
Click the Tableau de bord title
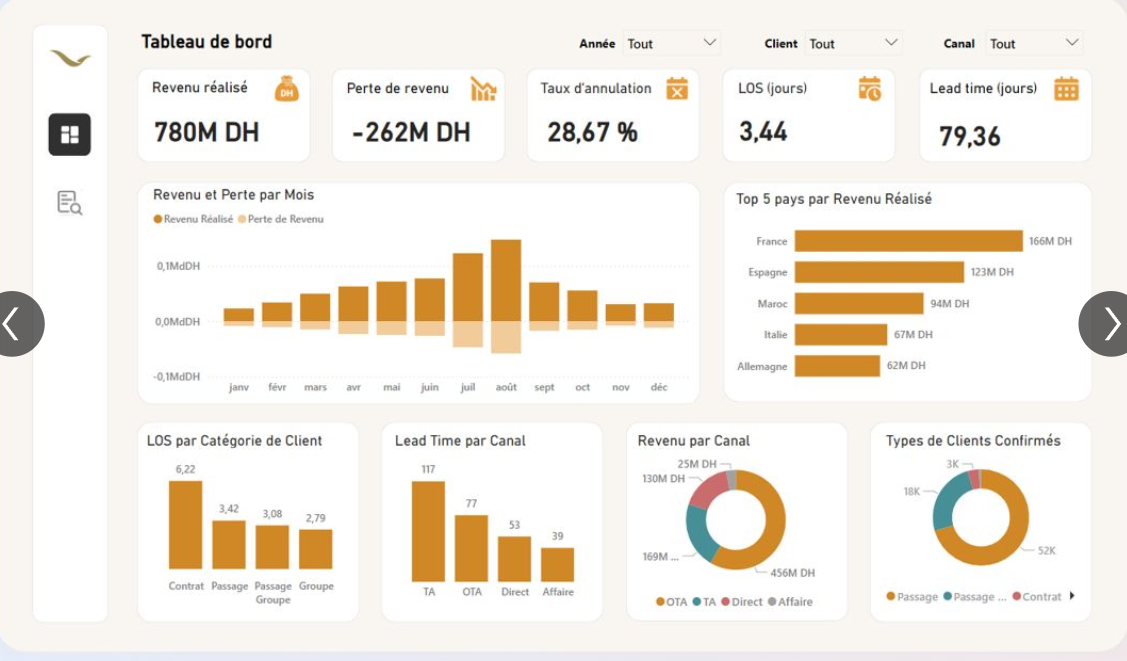click(206, 42)
